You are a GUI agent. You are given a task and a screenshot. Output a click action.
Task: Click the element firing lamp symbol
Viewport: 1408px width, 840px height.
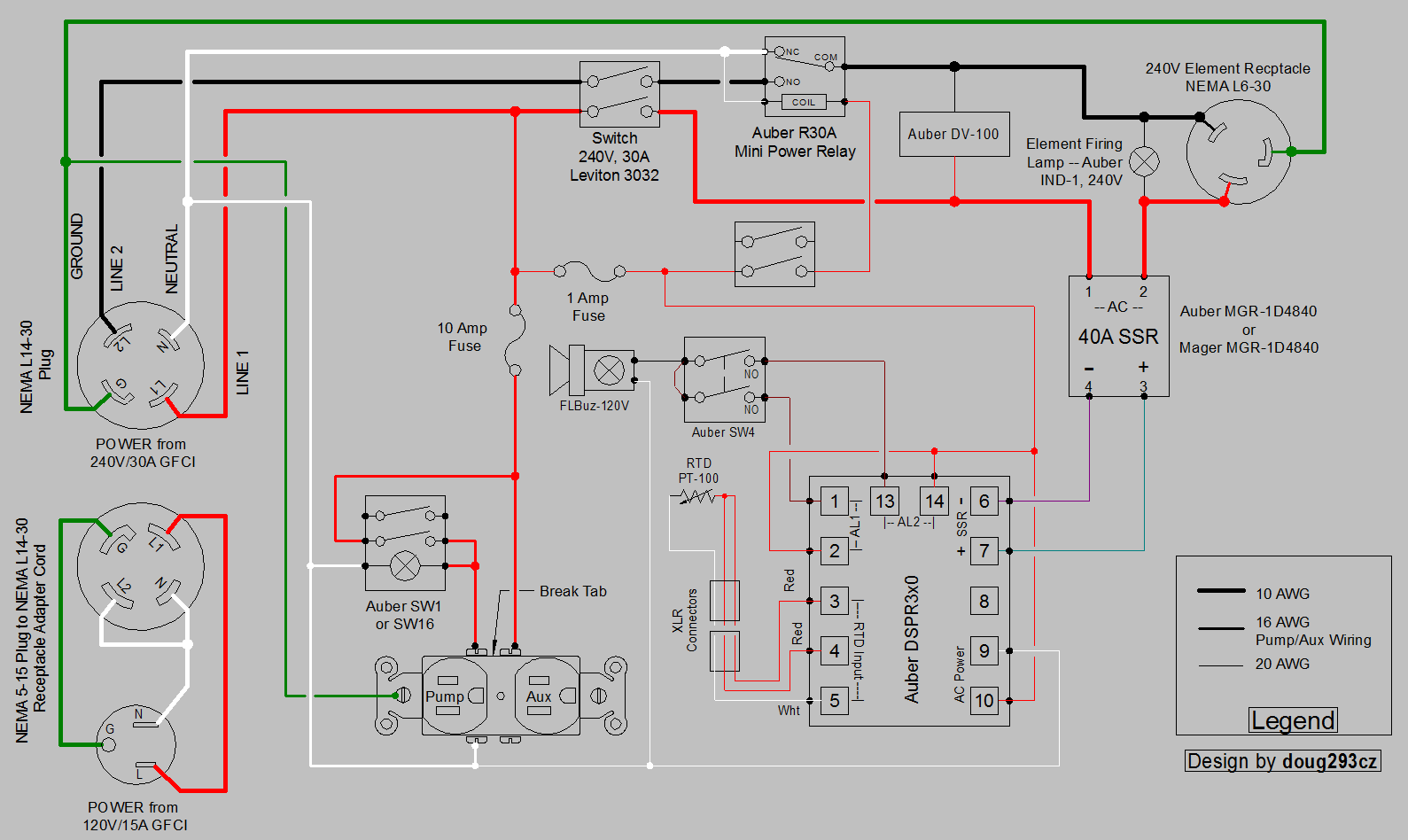point(1144,161)
